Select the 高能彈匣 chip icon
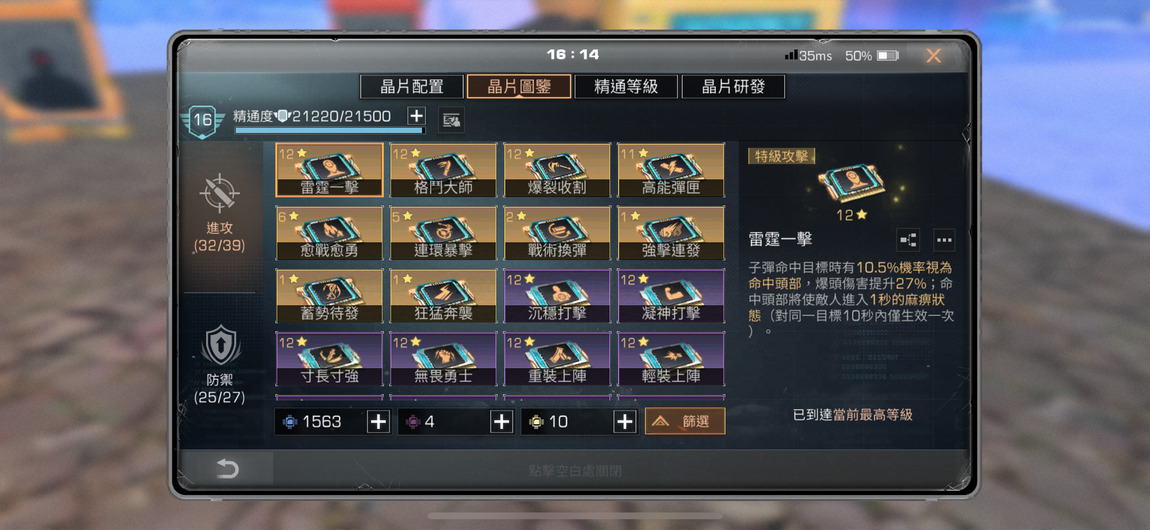 [x=671, y=170]
